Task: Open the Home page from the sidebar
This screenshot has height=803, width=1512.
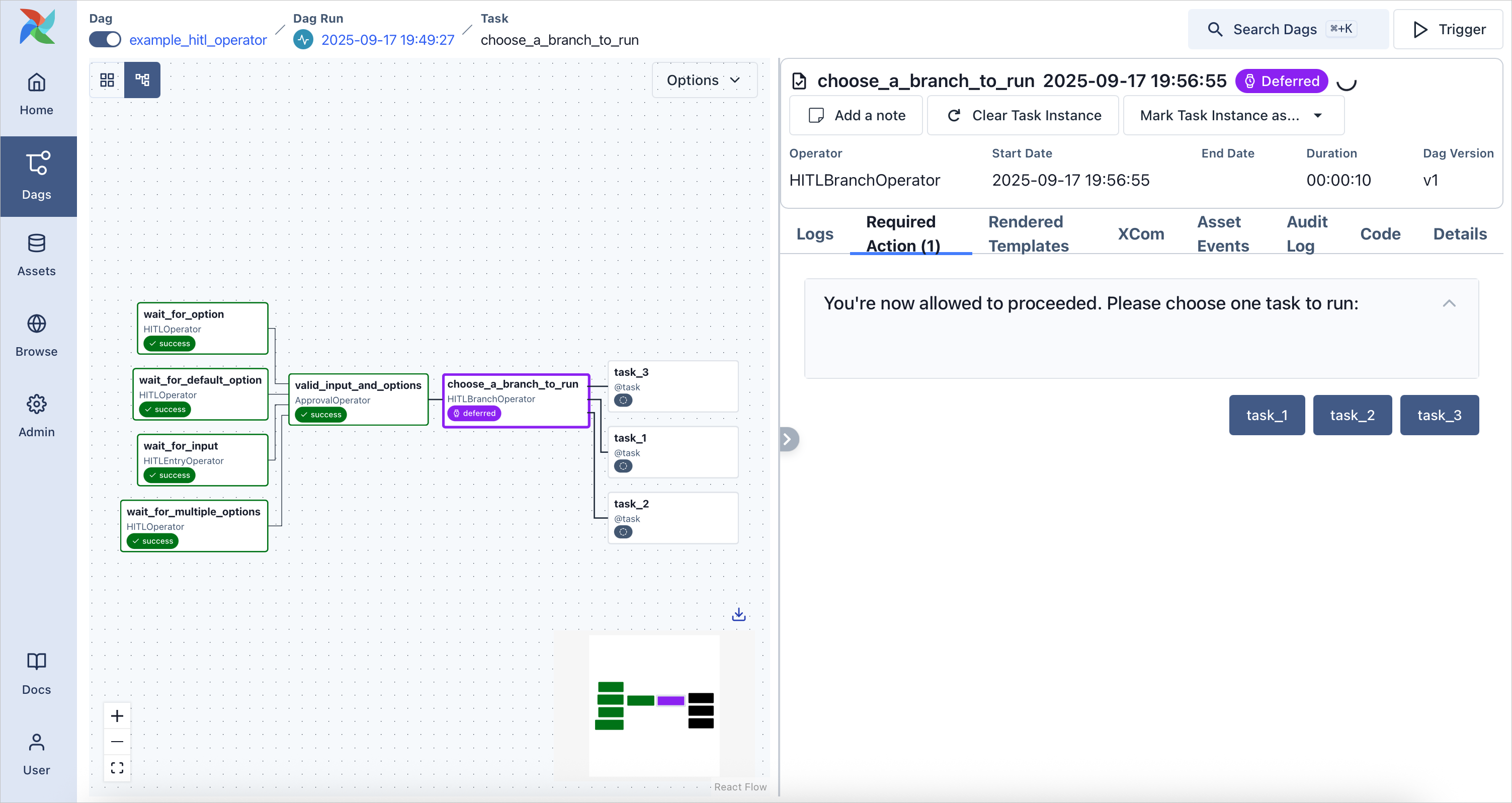Action: pyautogui.click(x=36, y=94)
